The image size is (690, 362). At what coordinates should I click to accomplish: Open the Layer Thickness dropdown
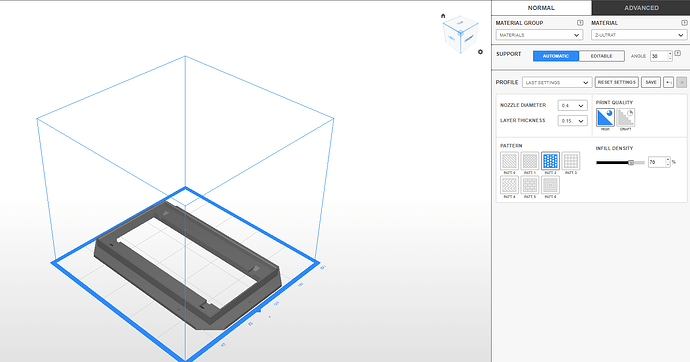point(573,121)
